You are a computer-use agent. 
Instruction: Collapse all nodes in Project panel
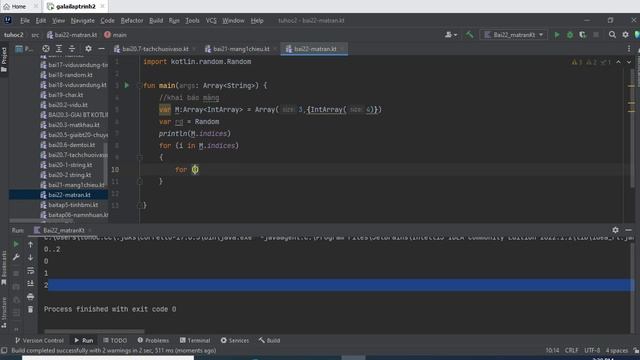pyautogui.click(x=72, y=49)
